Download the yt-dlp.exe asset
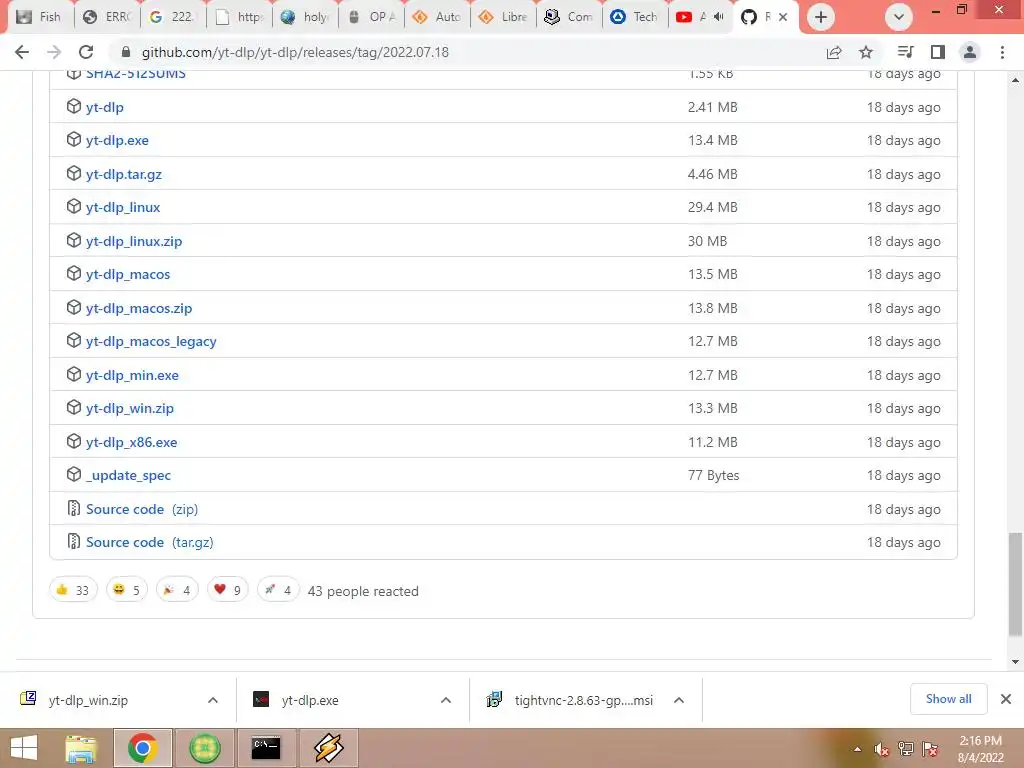Viewport: 1024px width, 768px height. pyautogui.click(x=118, y=140)
